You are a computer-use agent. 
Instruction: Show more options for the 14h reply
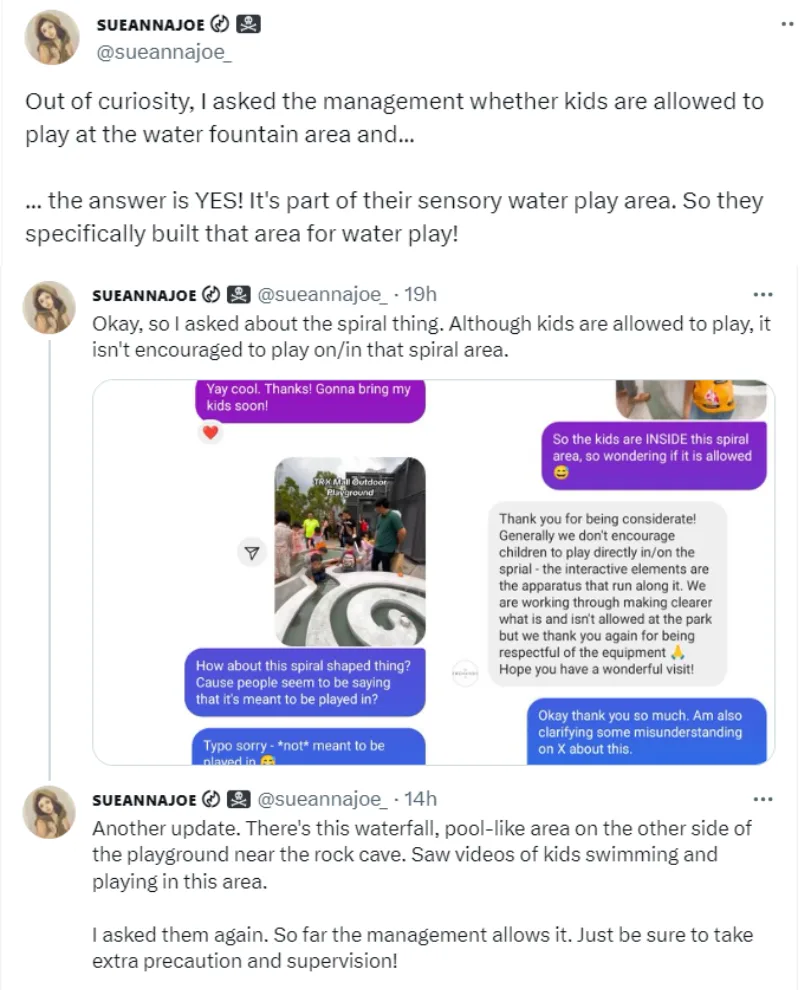pyautogui.click(x=762, y=799)
